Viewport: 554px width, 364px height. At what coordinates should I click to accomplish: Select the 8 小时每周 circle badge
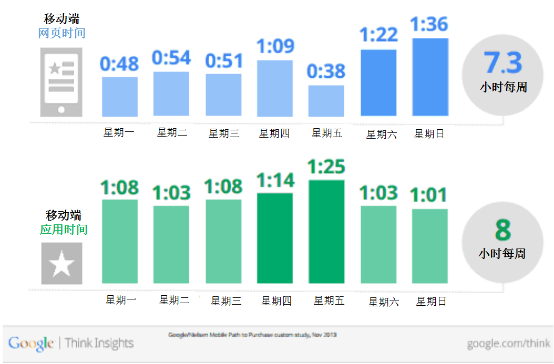(502, 242)
